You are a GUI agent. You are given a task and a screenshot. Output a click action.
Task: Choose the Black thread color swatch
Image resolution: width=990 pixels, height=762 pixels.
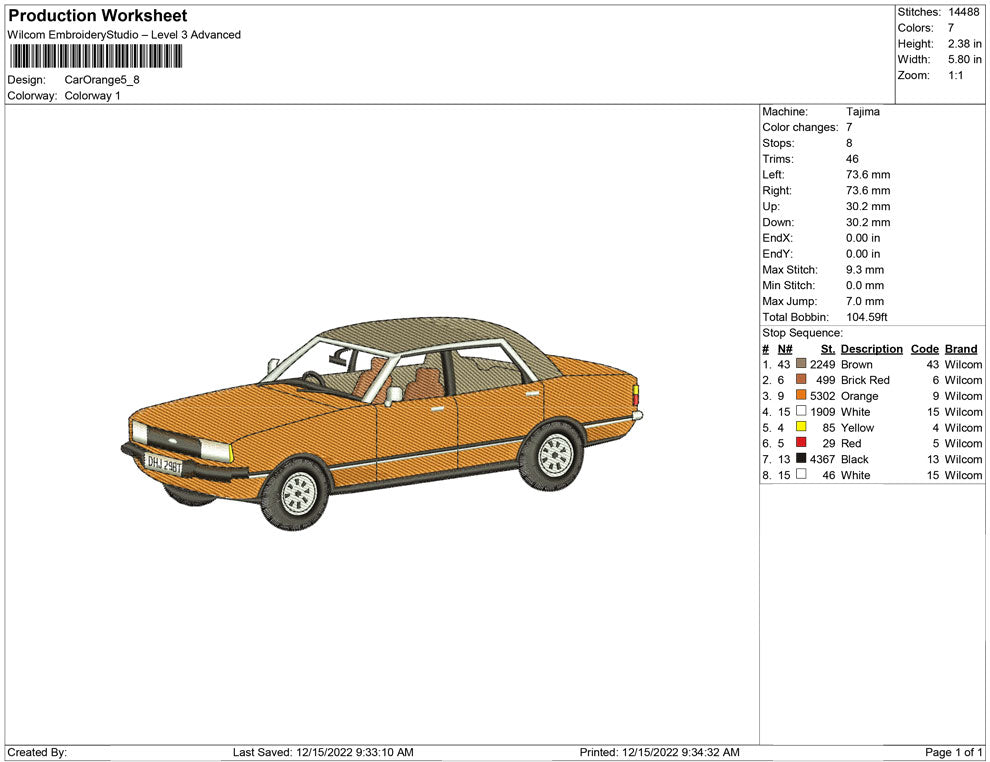(801, 459)
